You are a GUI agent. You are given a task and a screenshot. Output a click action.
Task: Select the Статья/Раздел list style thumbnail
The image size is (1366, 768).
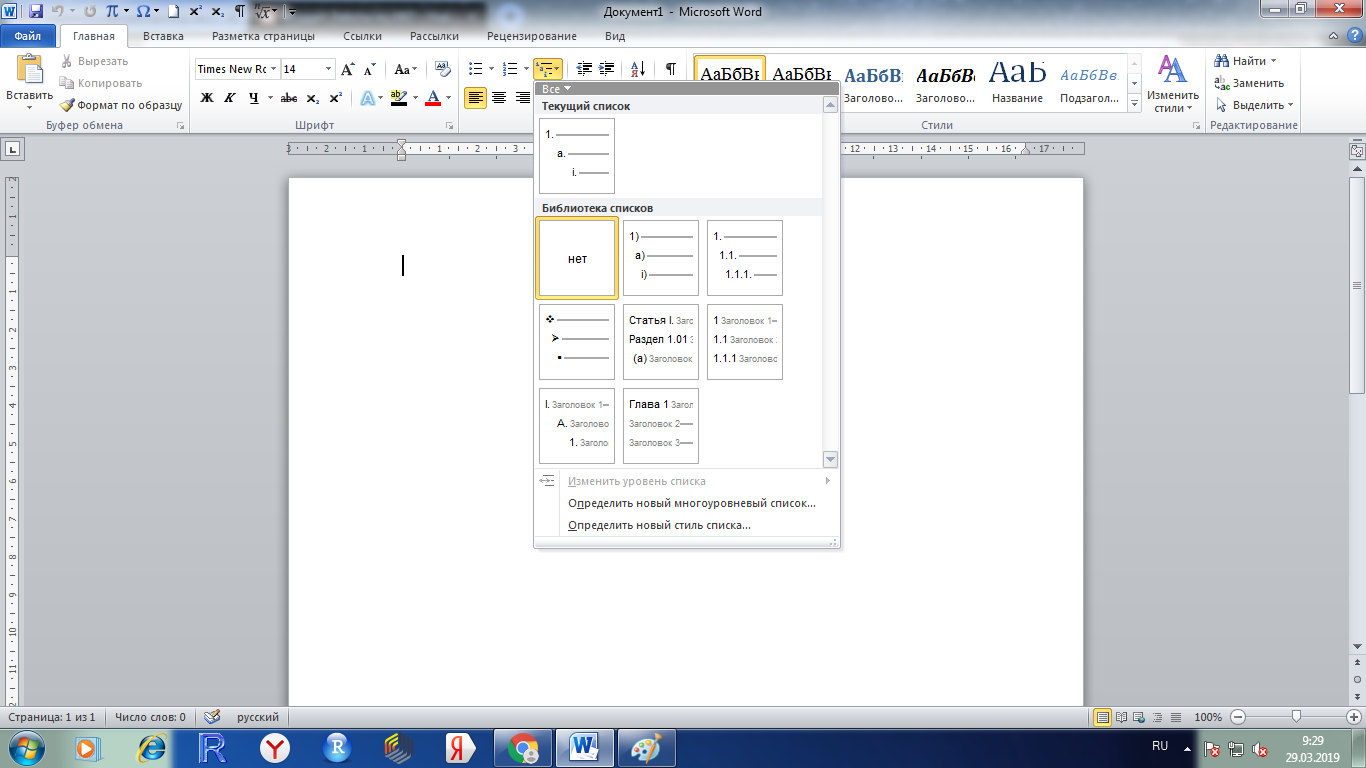(x=661, y=342)
